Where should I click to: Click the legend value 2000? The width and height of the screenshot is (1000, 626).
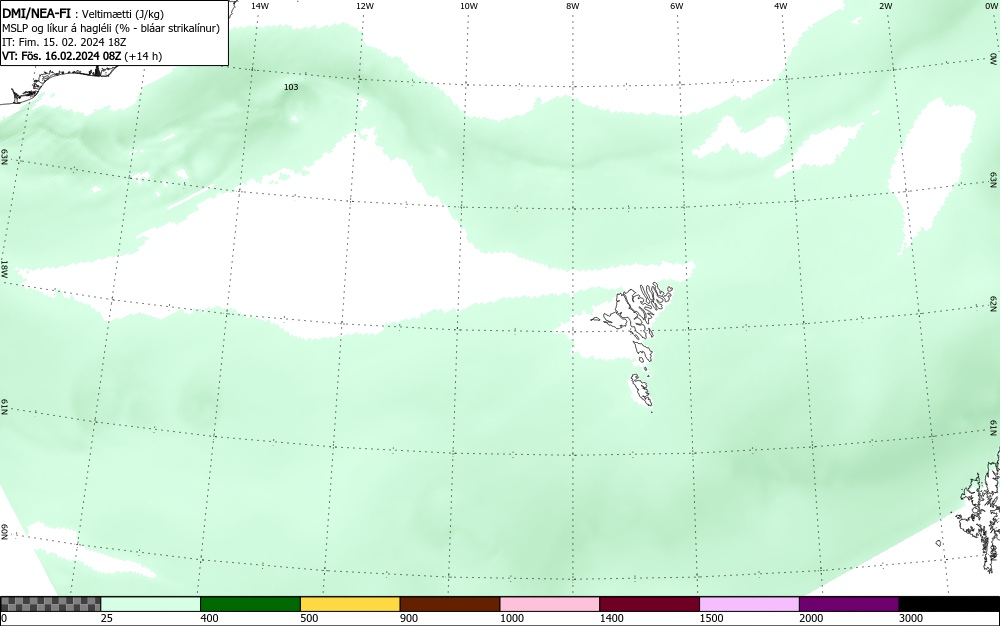pyautogui.click(x=811, y=618)
